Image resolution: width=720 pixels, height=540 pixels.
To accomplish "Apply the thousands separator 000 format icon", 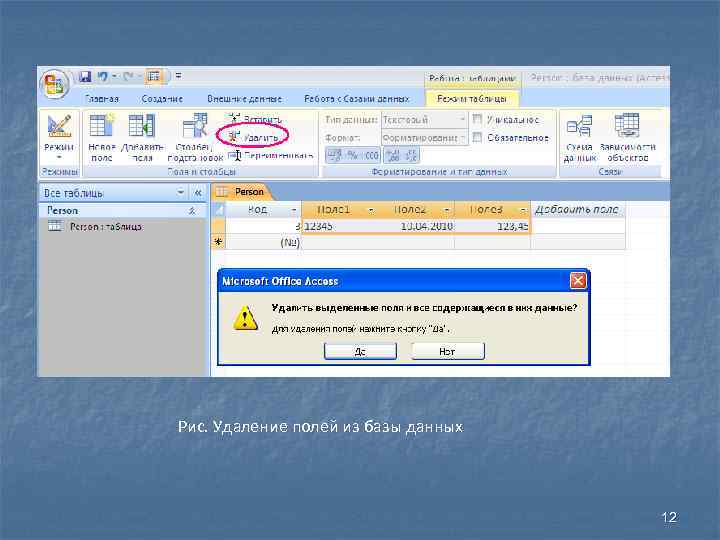I will (x=371, y=156).
